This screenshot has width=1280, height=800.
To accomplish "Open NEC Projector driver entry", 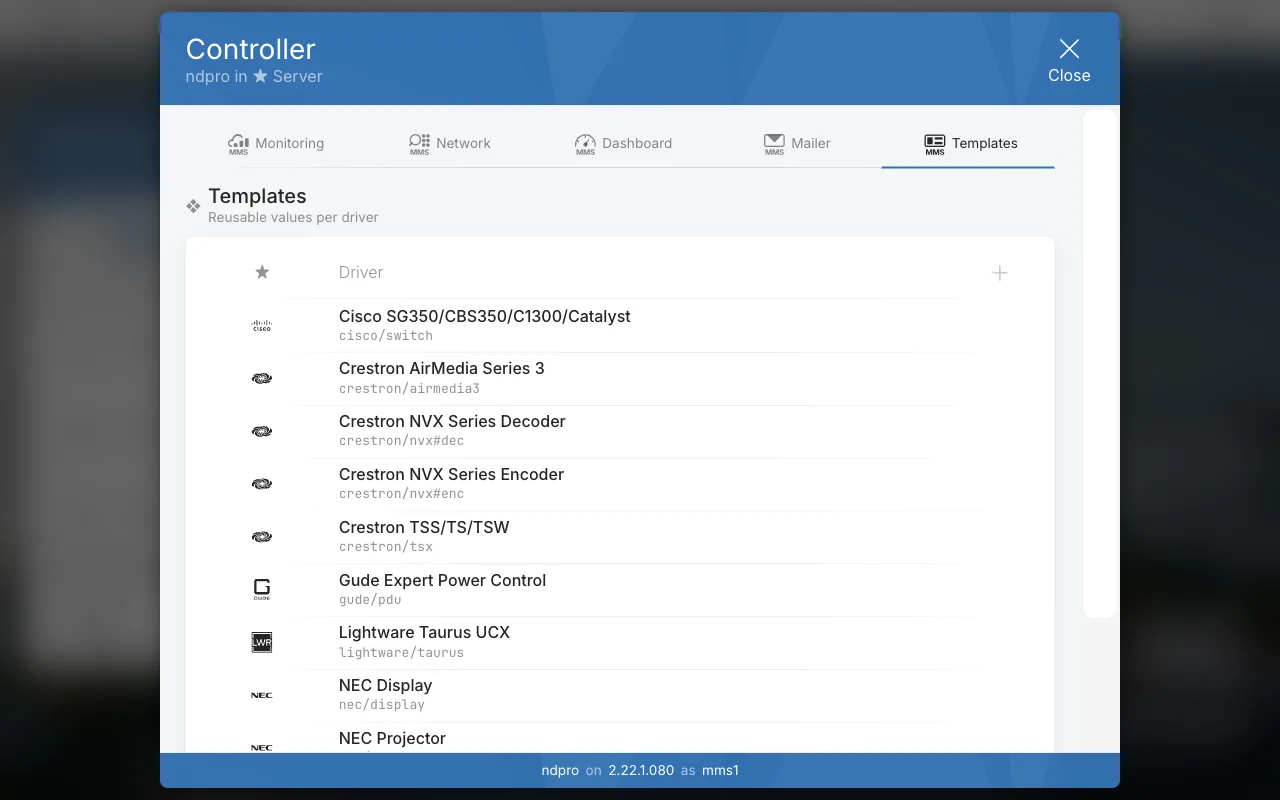I will [x=620, y=738].
